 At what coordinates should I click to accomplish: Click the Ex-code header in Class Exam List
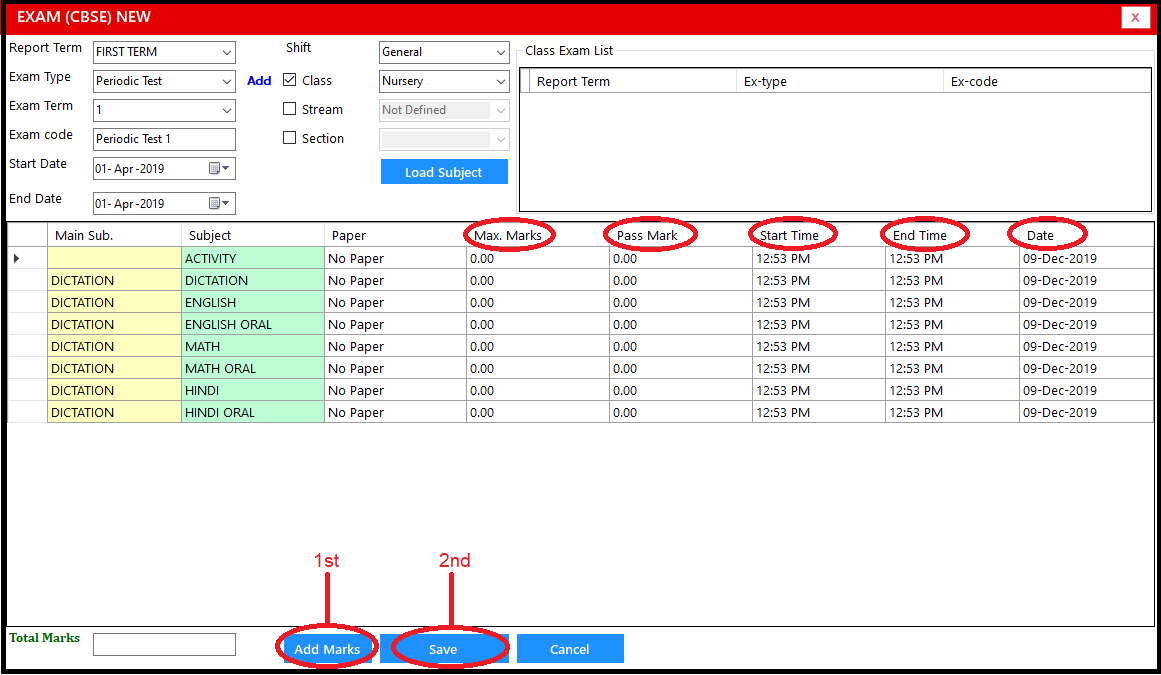tap(1047, 81)
